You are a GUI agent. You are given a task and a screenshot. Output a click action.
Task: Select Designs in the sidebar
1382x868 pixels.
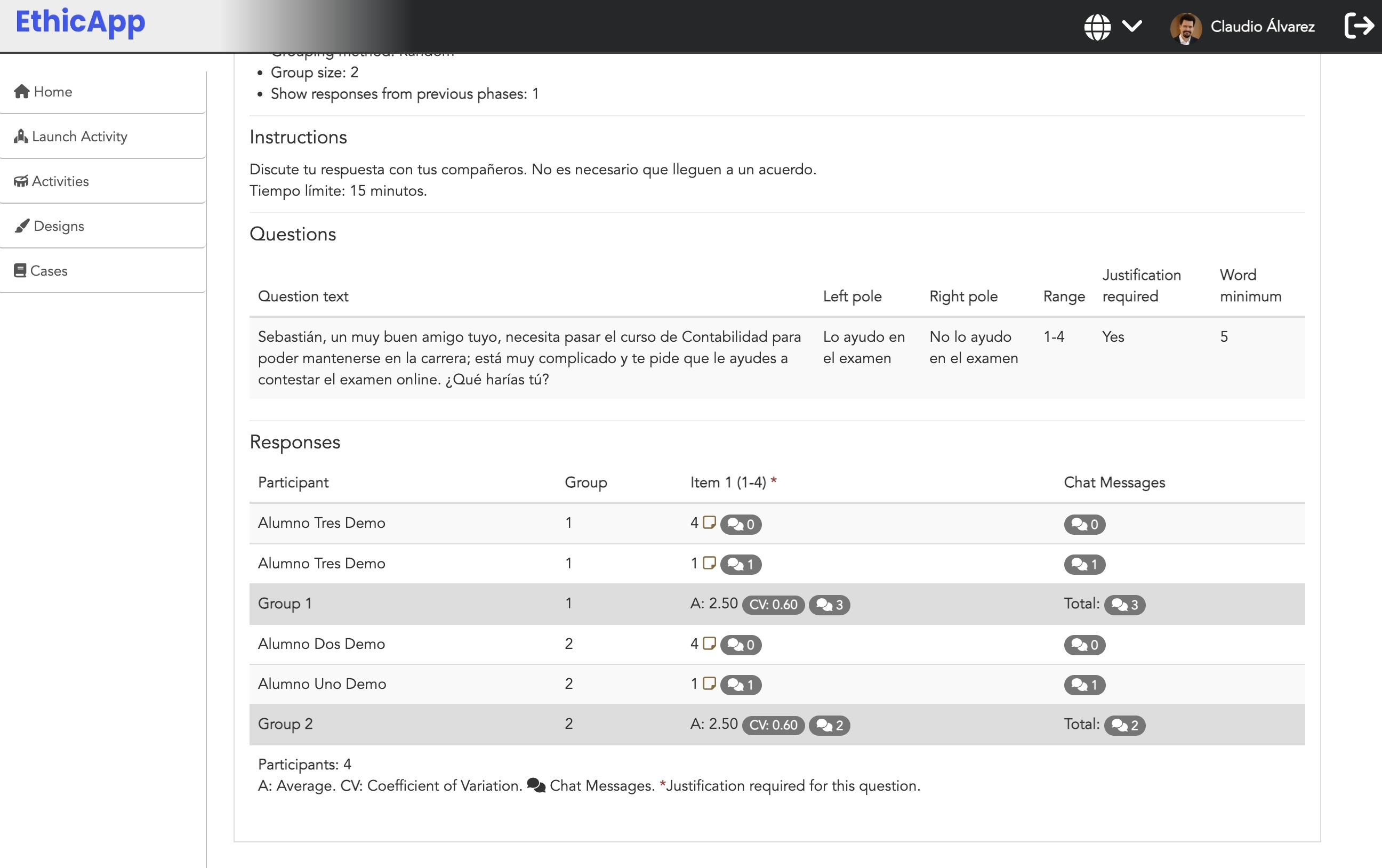103,226
